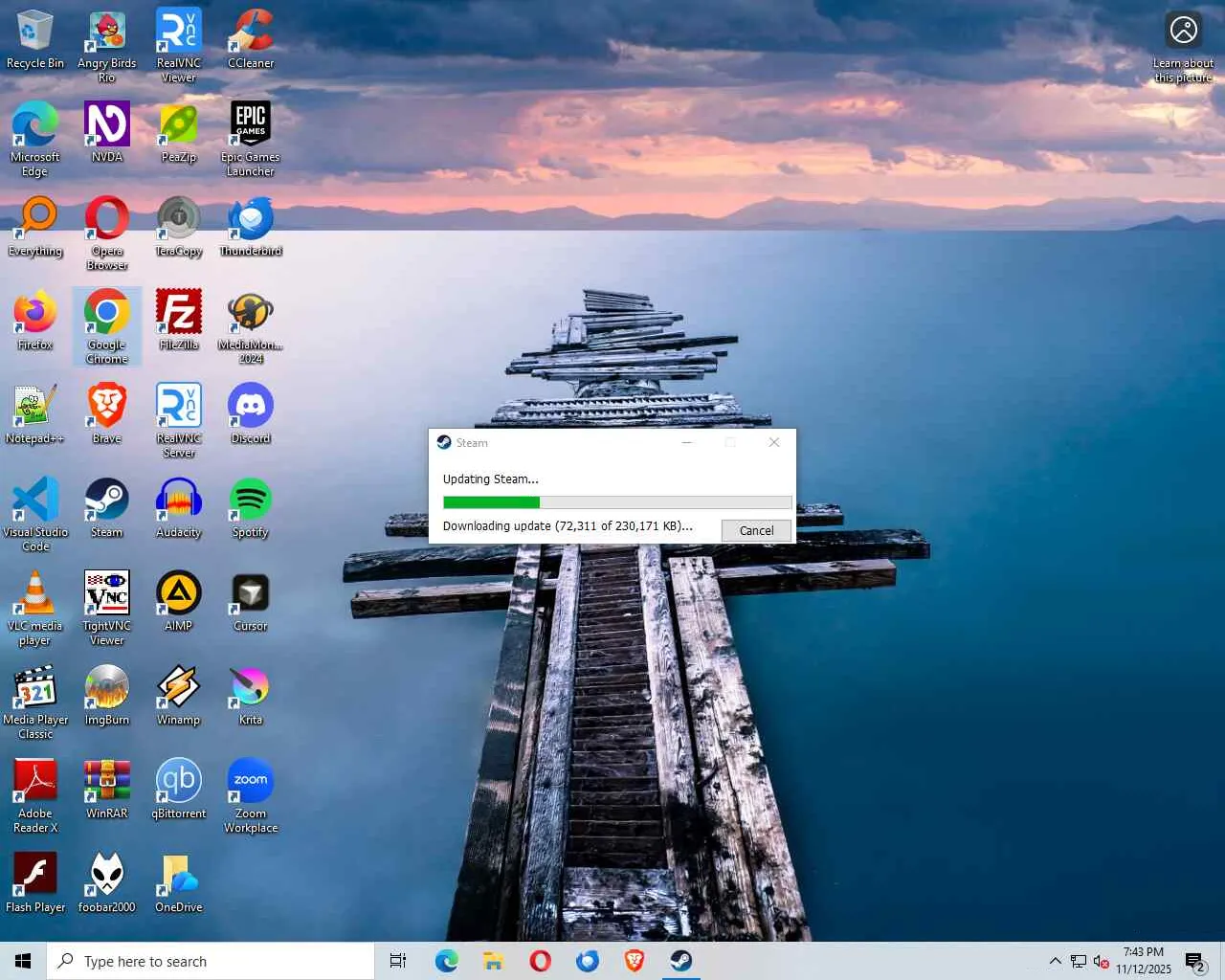Select the Microsoft Edge desktop shortcut

pyautogui.click(x=35, y=140)
